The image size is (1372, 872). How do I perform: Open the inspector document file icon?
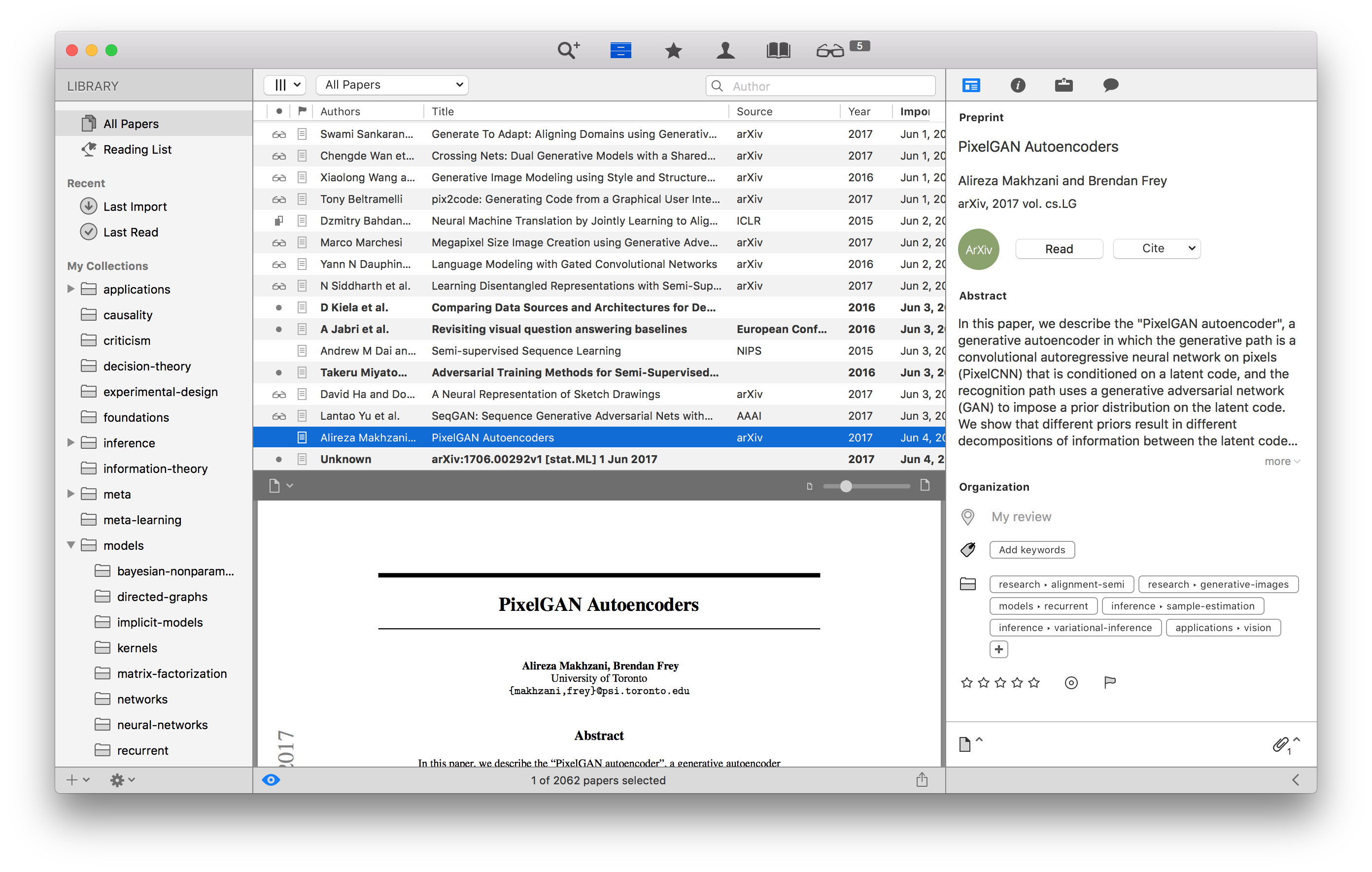(964, 744)
